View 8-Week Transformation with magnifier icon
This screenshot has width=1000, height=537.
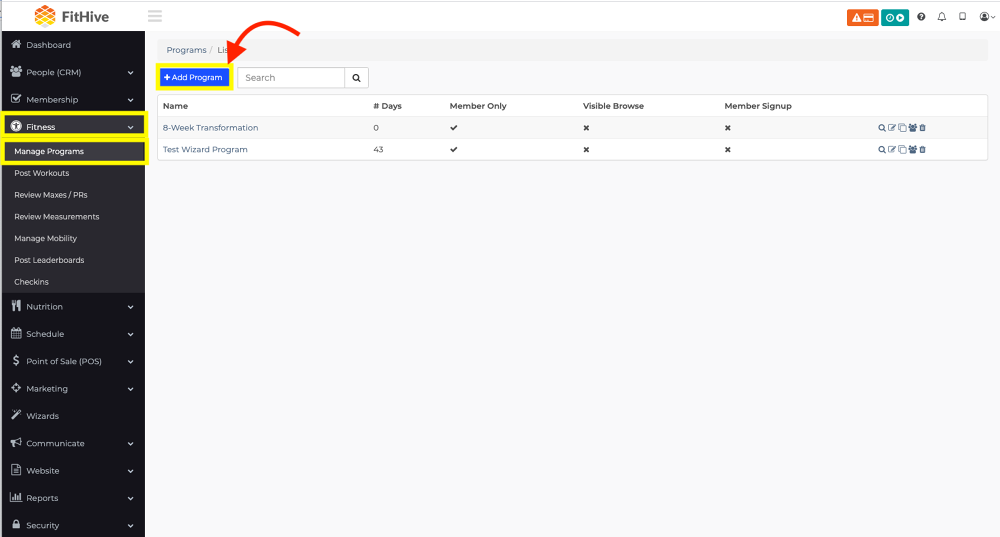(x=882, y=128)
